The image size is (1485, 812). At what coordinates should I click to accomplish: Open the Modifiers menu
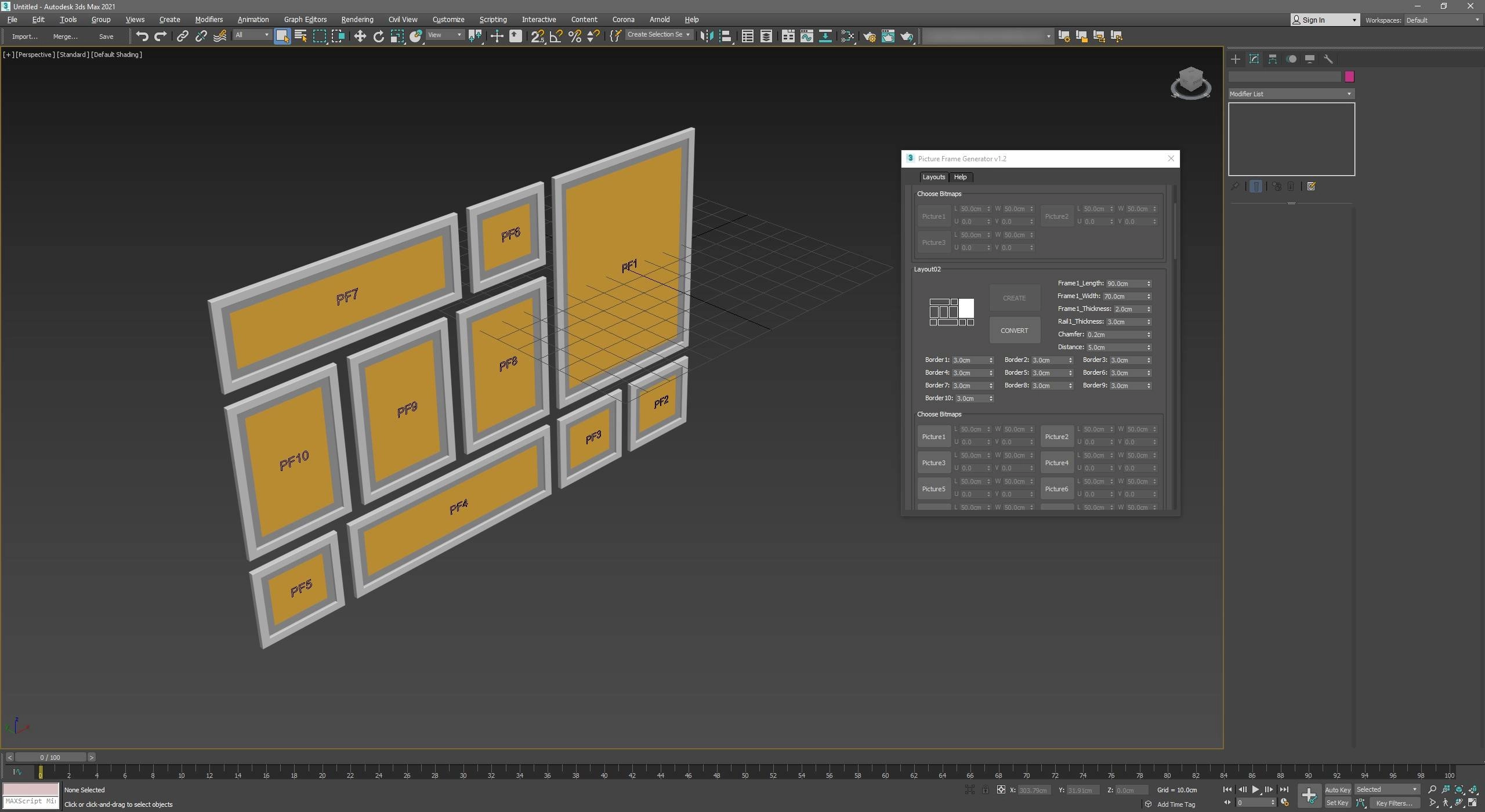(209, 19)
